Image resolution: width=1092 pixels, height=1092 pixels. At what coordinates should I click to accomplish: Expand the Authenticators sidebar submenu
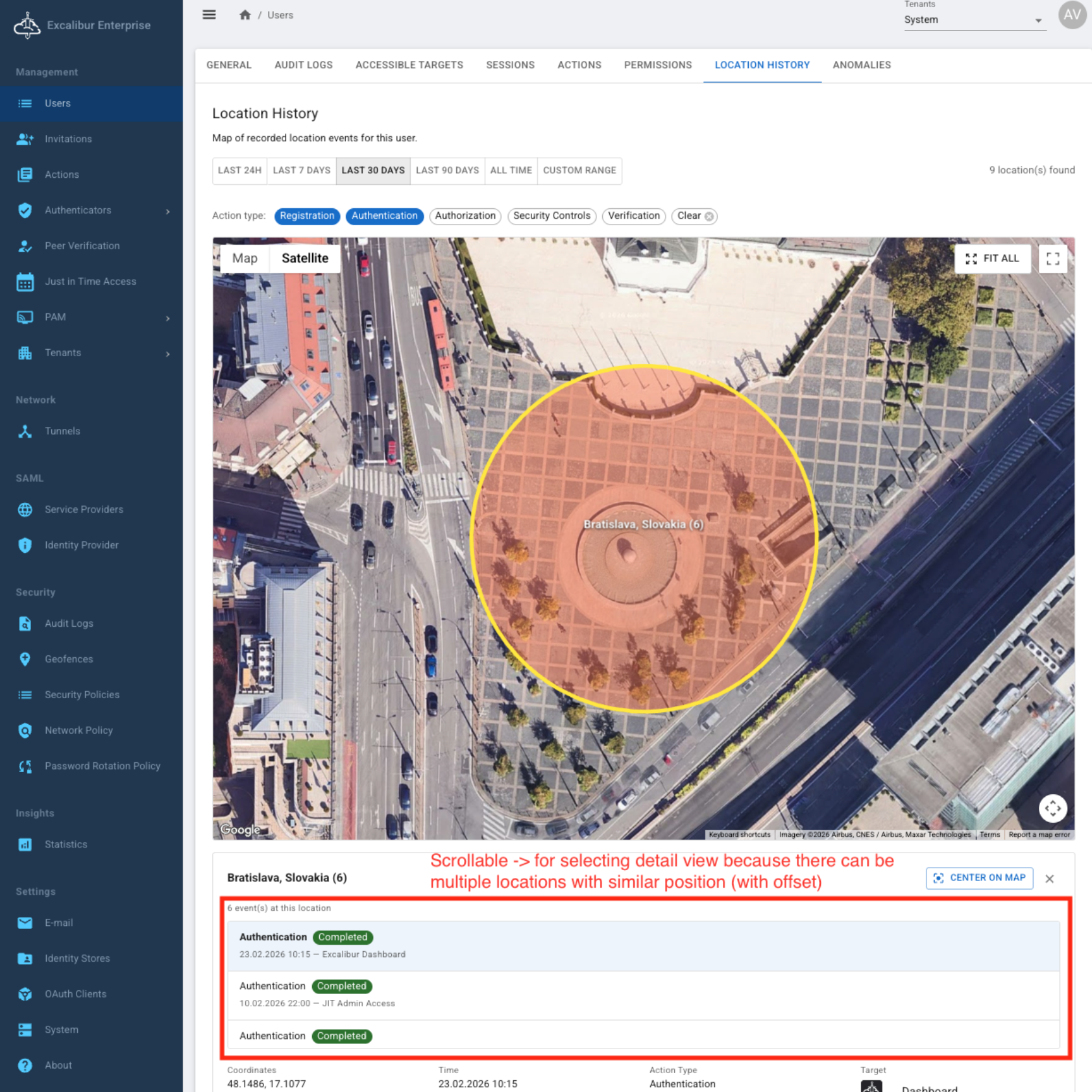167,211
